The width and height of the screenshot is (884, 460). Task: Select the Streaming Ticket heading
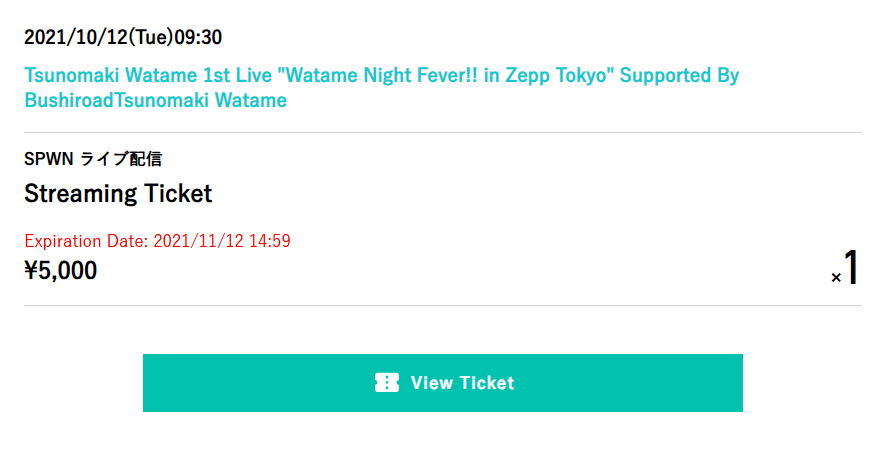tap(118, 193)
